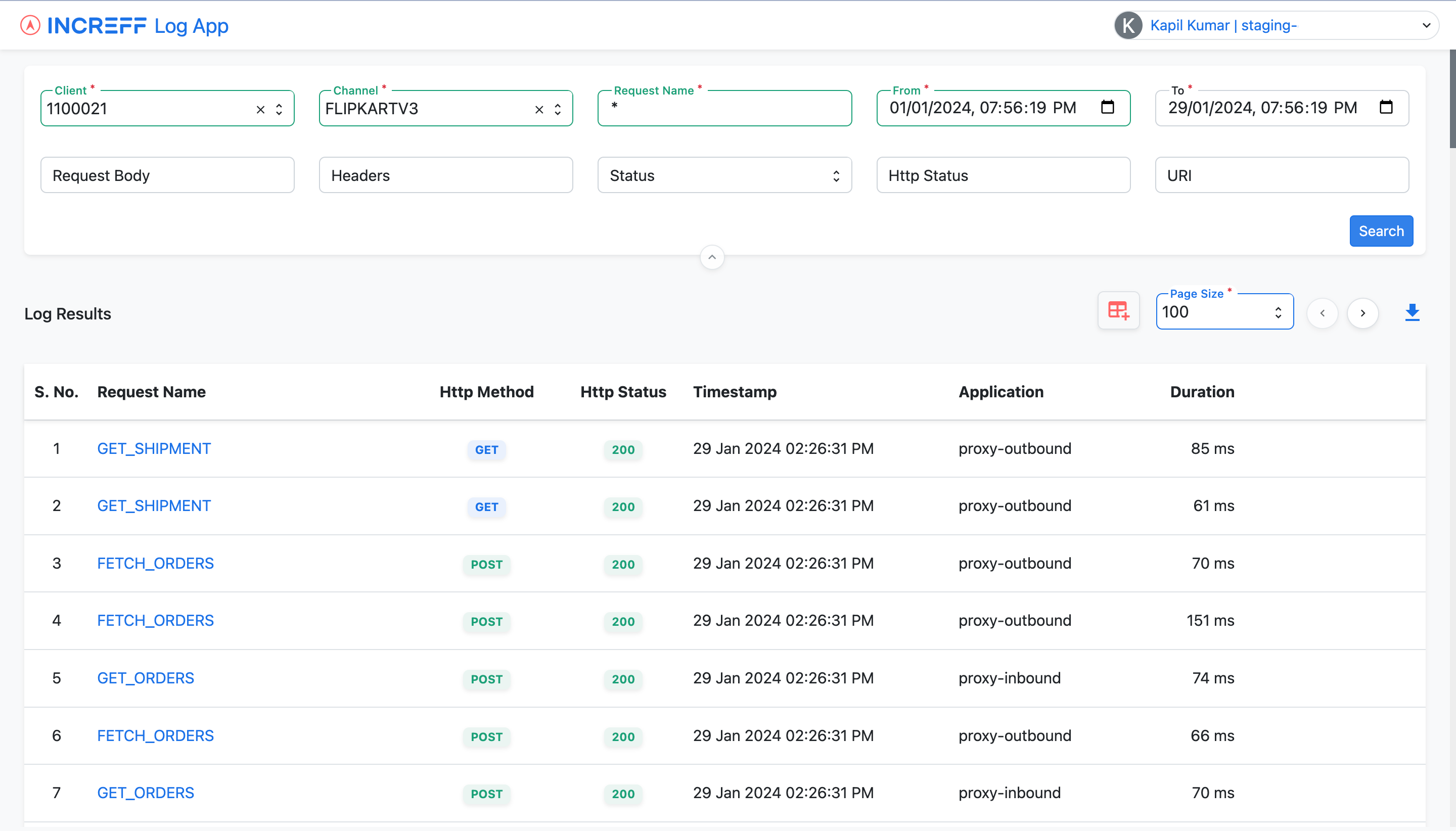Click proxy-outbound in row 6
Image resolution: width=1456 pixels, height=831 pixels.
[1014, 735]
